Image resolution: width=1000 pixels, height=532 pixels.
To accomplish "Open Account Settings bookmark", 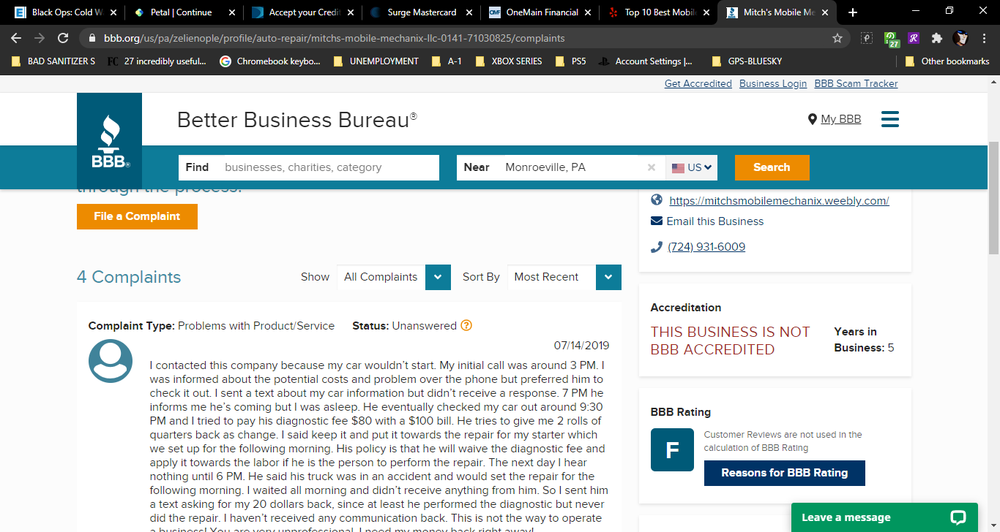I will pyautogui.click(x=645, y=61).
